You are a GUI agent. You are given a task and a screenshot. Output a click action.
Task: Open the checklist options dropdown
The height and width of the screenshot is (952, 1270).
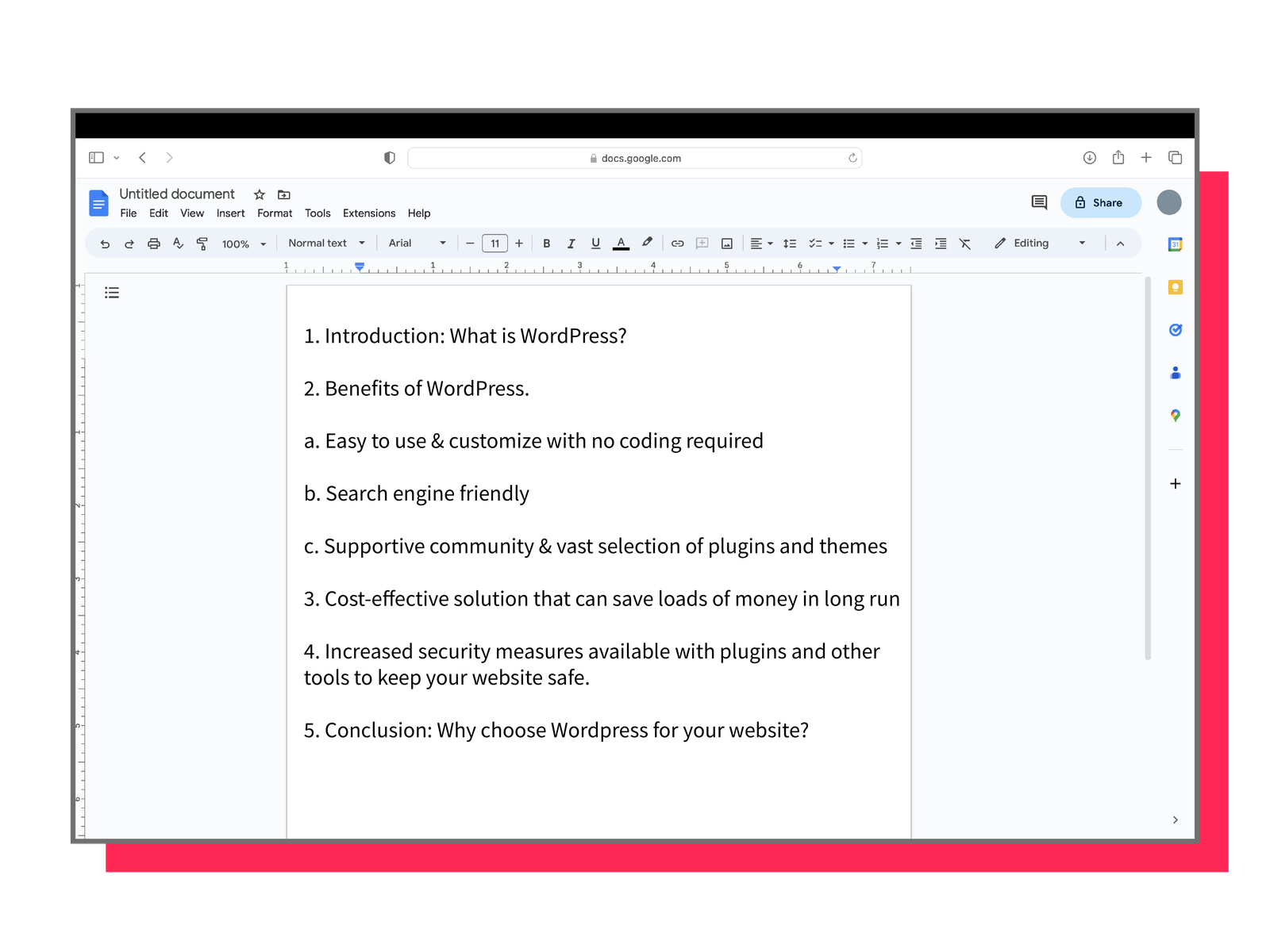[831, 244]
